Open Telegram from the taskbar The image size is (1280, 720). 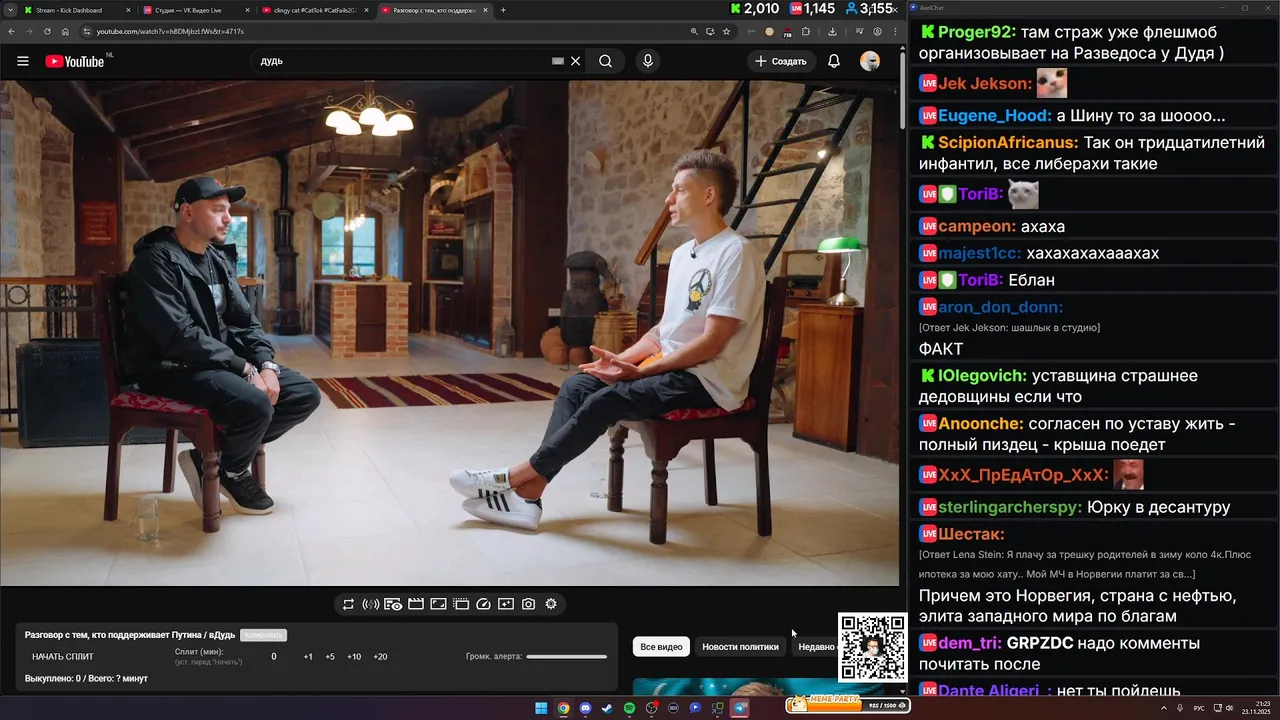740,708
